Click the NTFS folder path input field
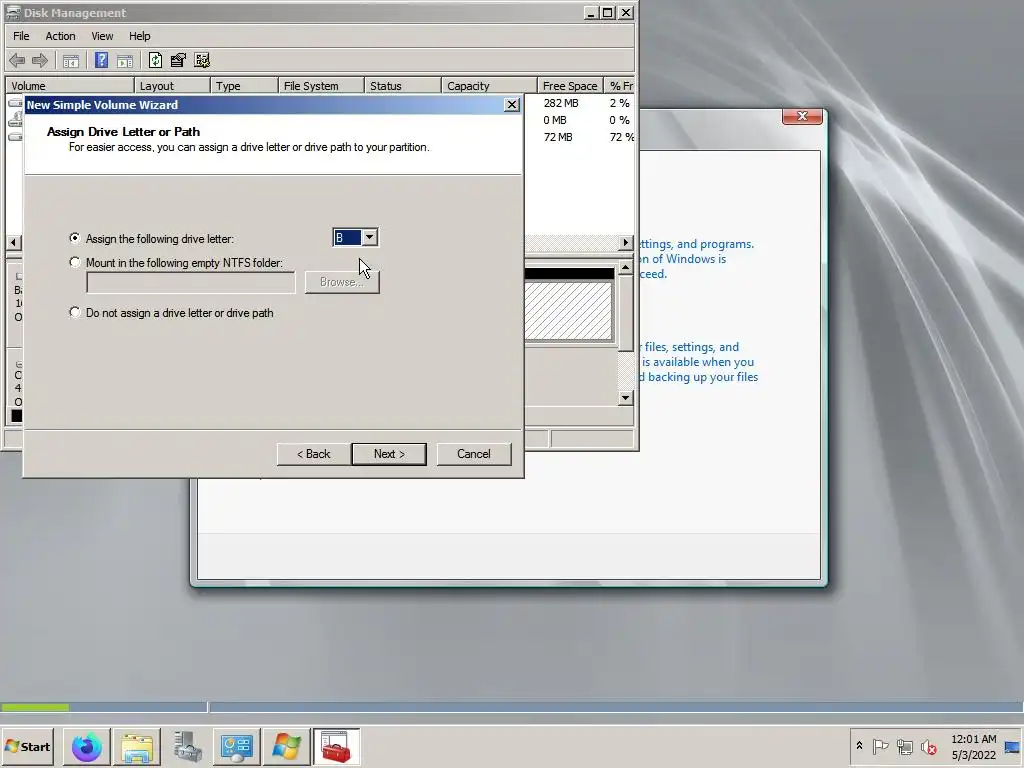 [x=191, y=282]
